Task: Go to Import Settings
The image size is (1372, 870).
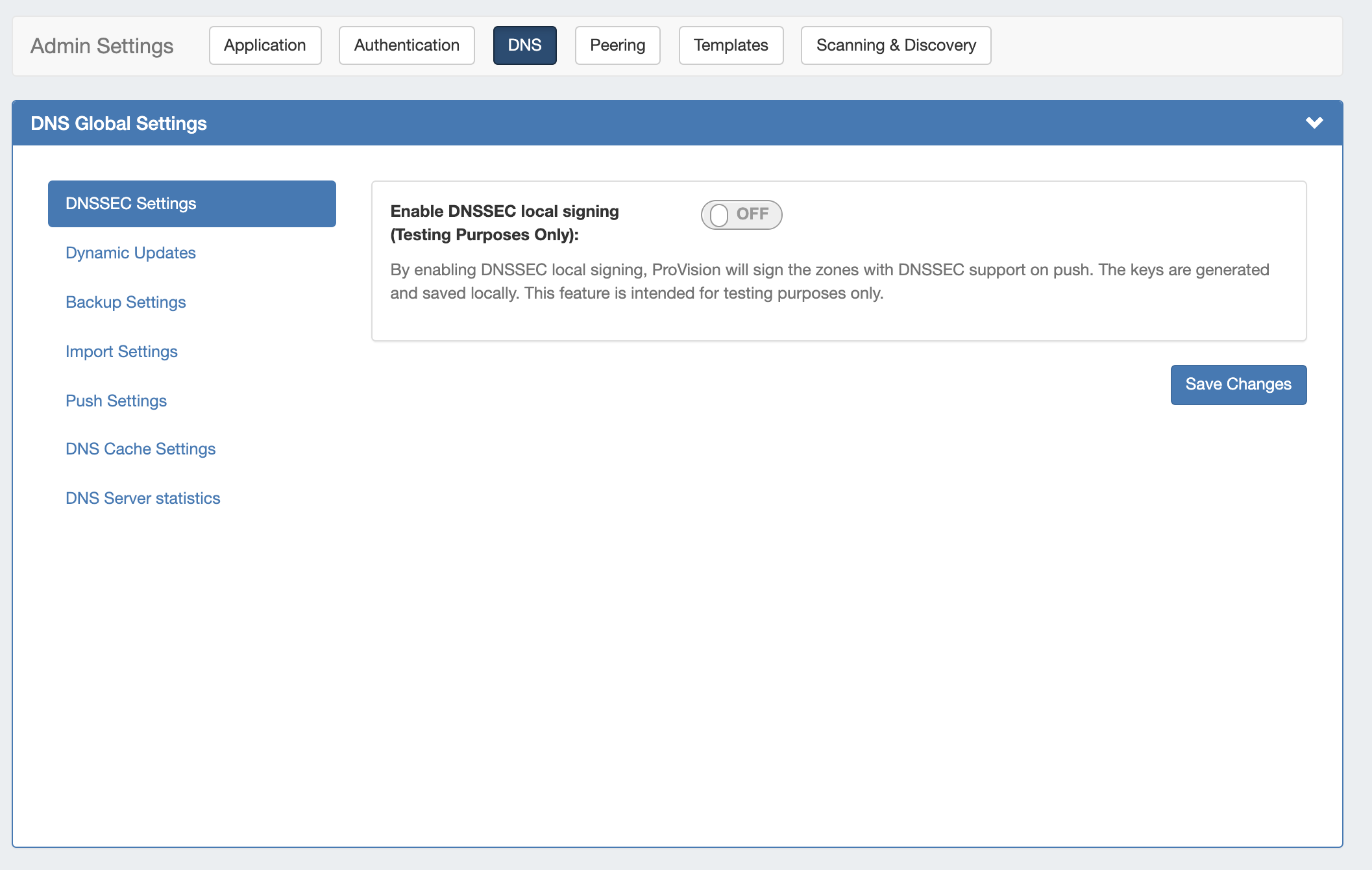Action: tap(121, 352)
